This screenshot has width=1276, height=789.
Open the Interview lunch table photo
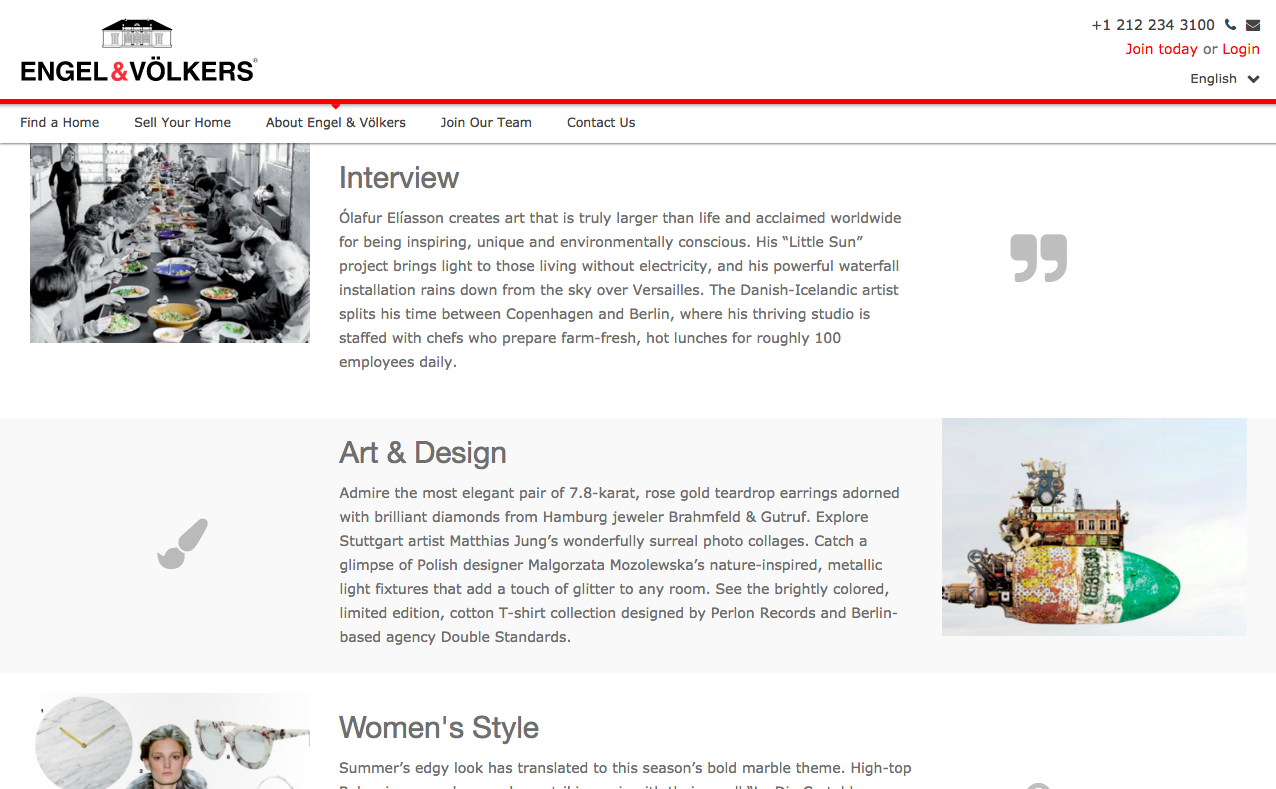[x=170, y=243]
